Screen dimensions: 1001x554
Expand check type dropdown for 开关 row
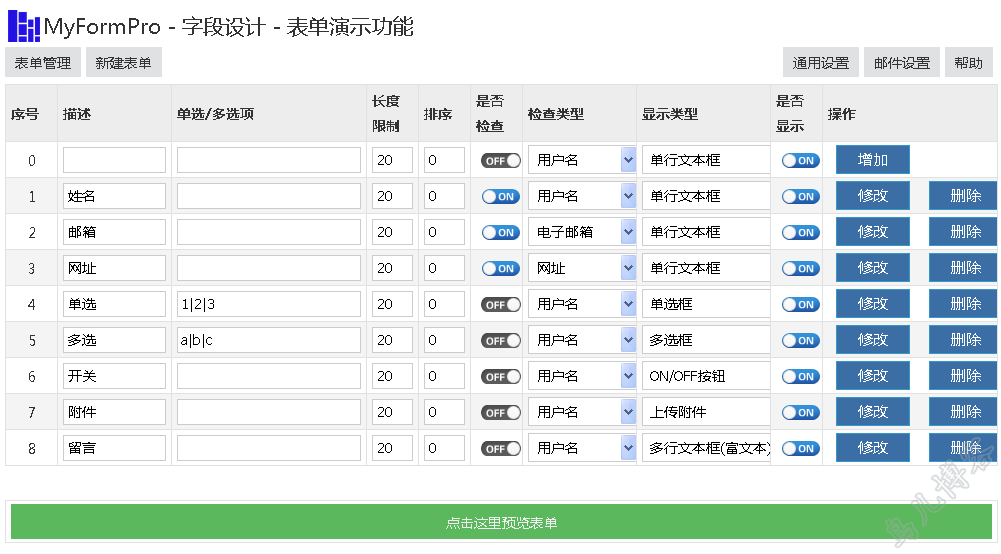(x=582, y=377)
